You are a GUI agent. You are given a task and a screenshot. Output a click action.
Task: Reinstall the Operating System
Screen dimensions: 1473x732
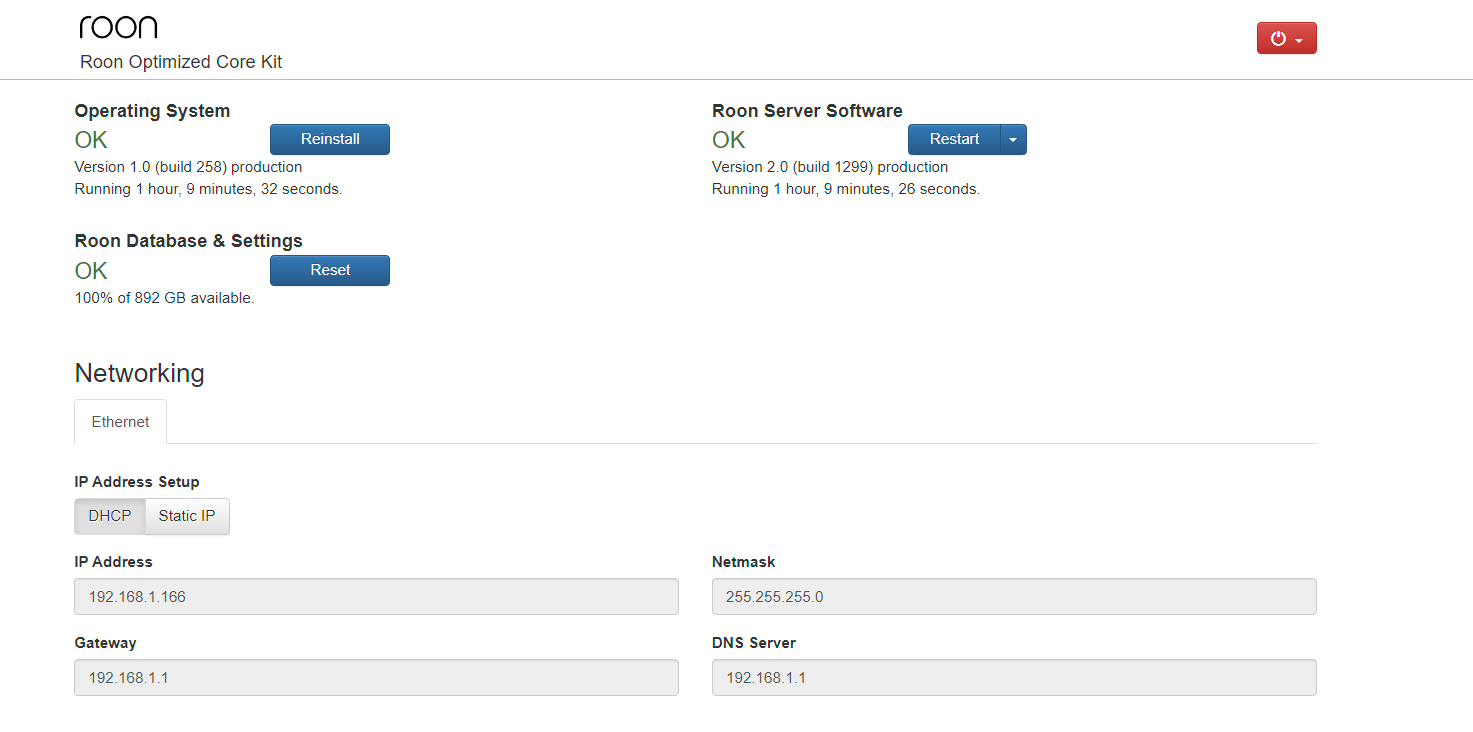coord(330,139)
